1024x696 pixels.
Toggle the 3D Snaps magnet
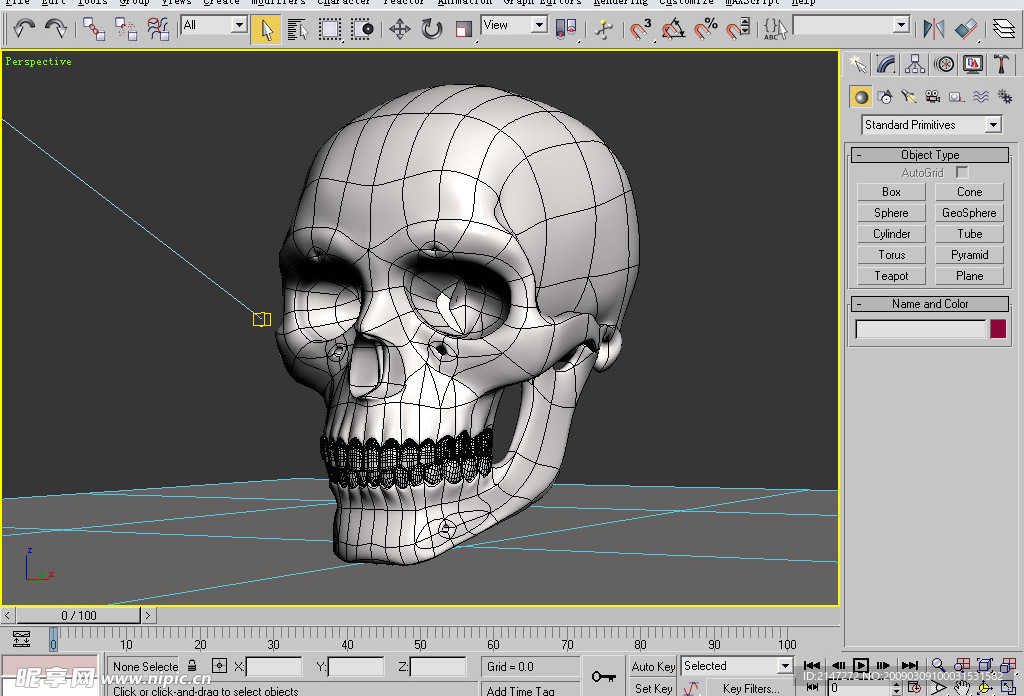pyautogui.click(x=641, y=29)
